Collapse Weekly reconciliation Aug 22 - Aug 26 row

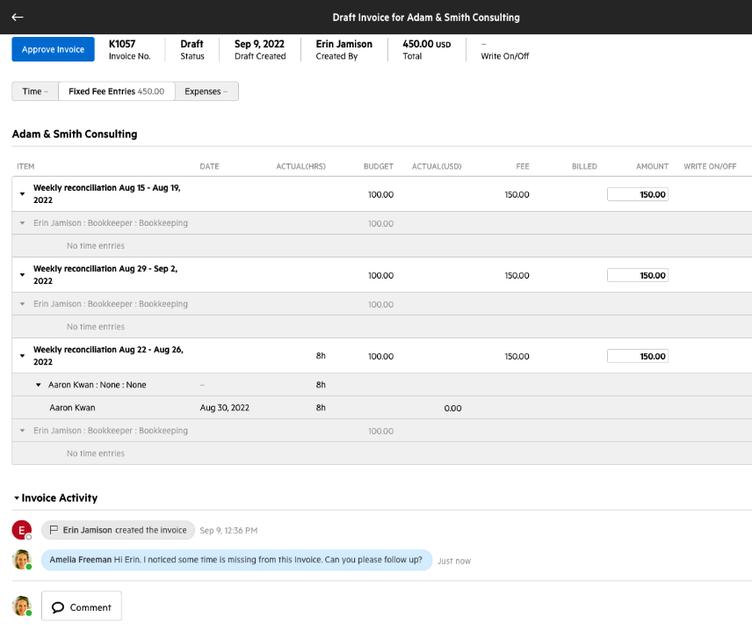click(x=22, y=356)
